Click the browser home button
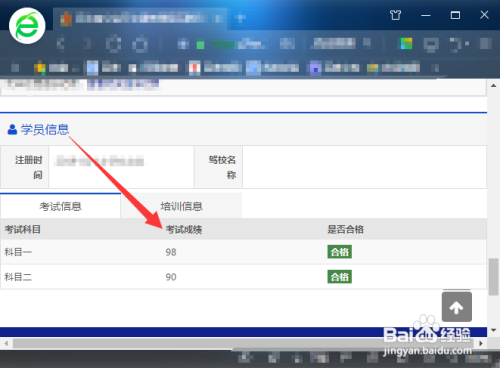500x368 pixels. [x=140, y=44]
